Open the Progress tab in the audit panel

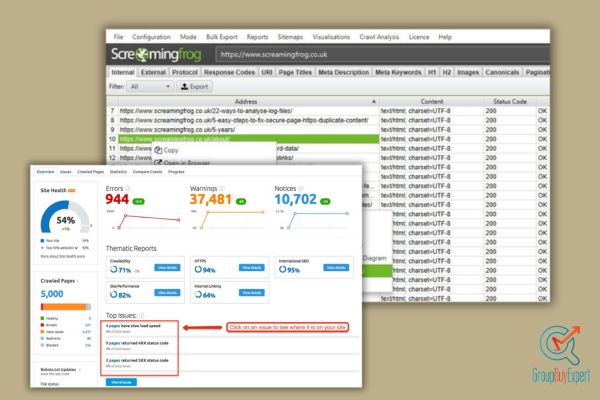(176, 171)
